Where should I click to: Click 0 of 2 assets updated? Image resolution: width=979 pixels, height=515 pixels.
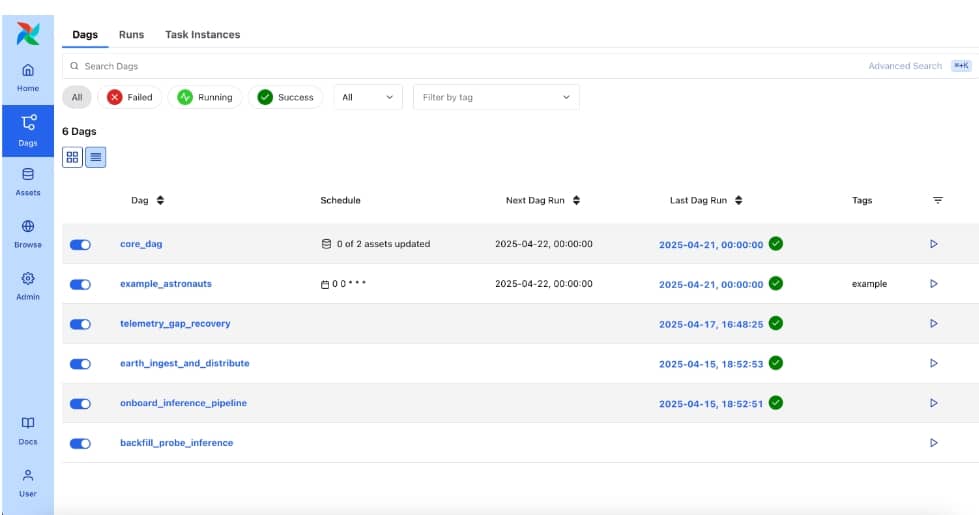point(383,244)
